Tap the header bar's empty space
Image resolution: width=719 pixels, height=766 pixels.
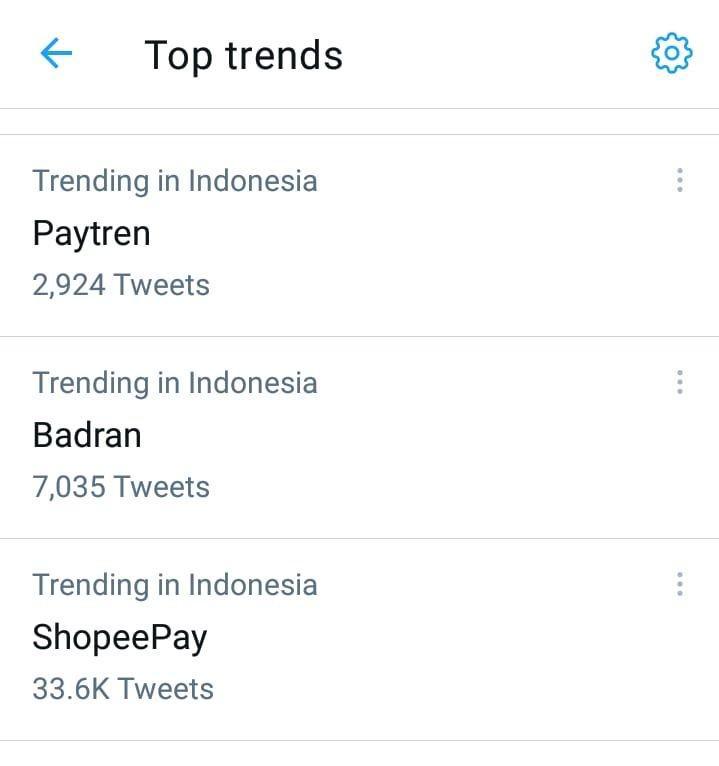point(488,54)
